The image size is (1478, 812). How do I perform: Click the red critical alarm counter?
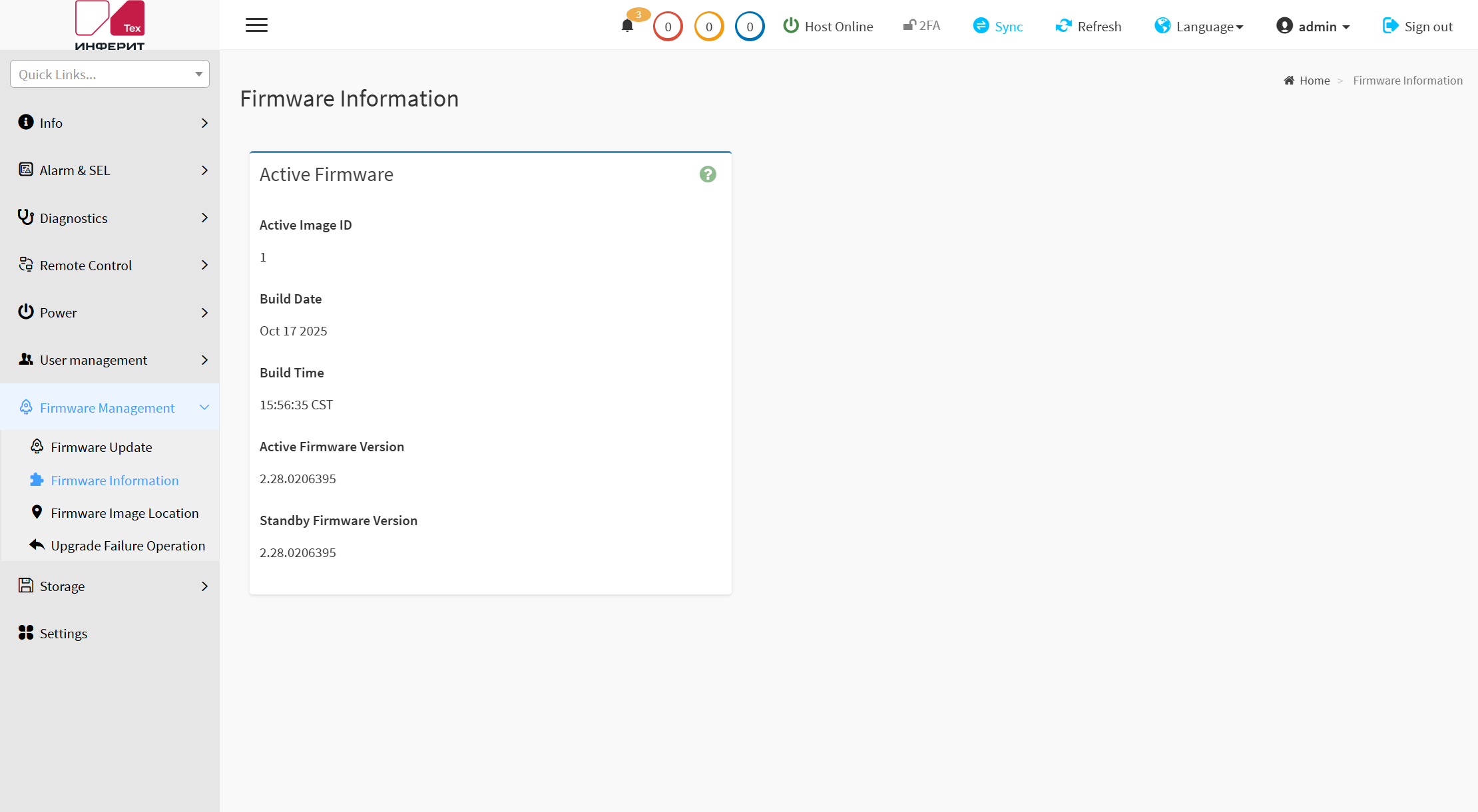pos(668,27)
